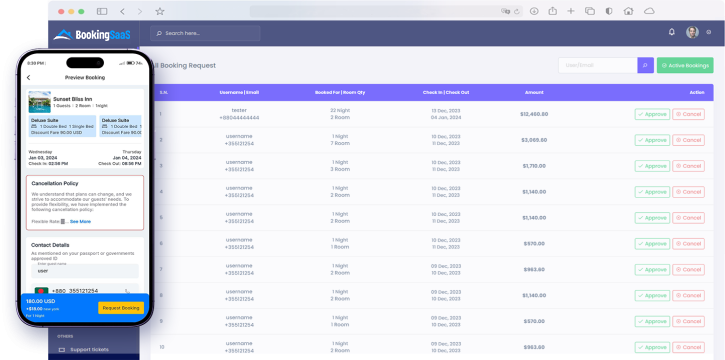Cancel the $3,069.60 booking request
Image resolution: width=725 pixels, height=360 pixels.
(x=688, y=140)
